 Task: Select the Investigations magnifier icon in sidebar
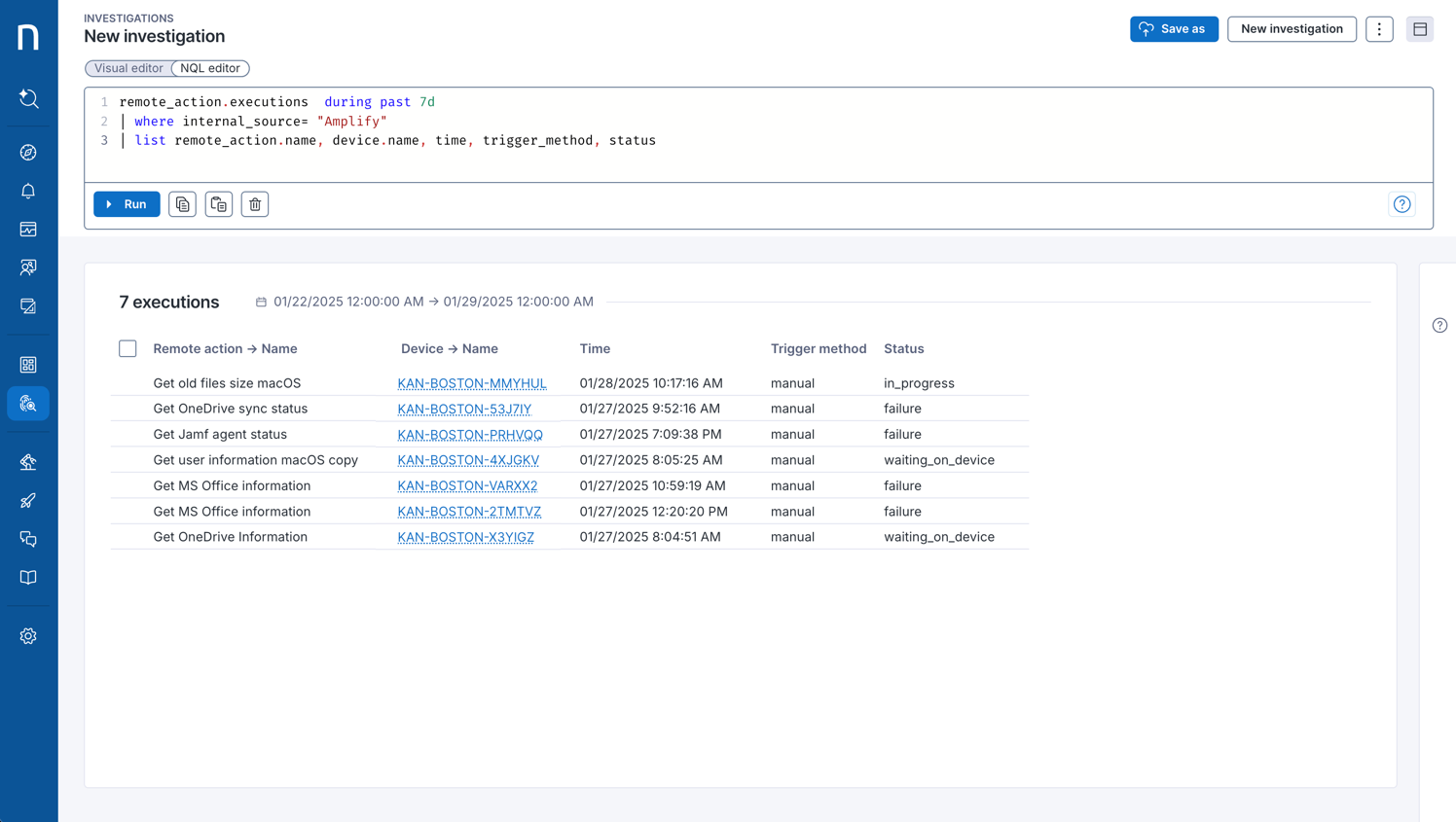tap(28, 403)
